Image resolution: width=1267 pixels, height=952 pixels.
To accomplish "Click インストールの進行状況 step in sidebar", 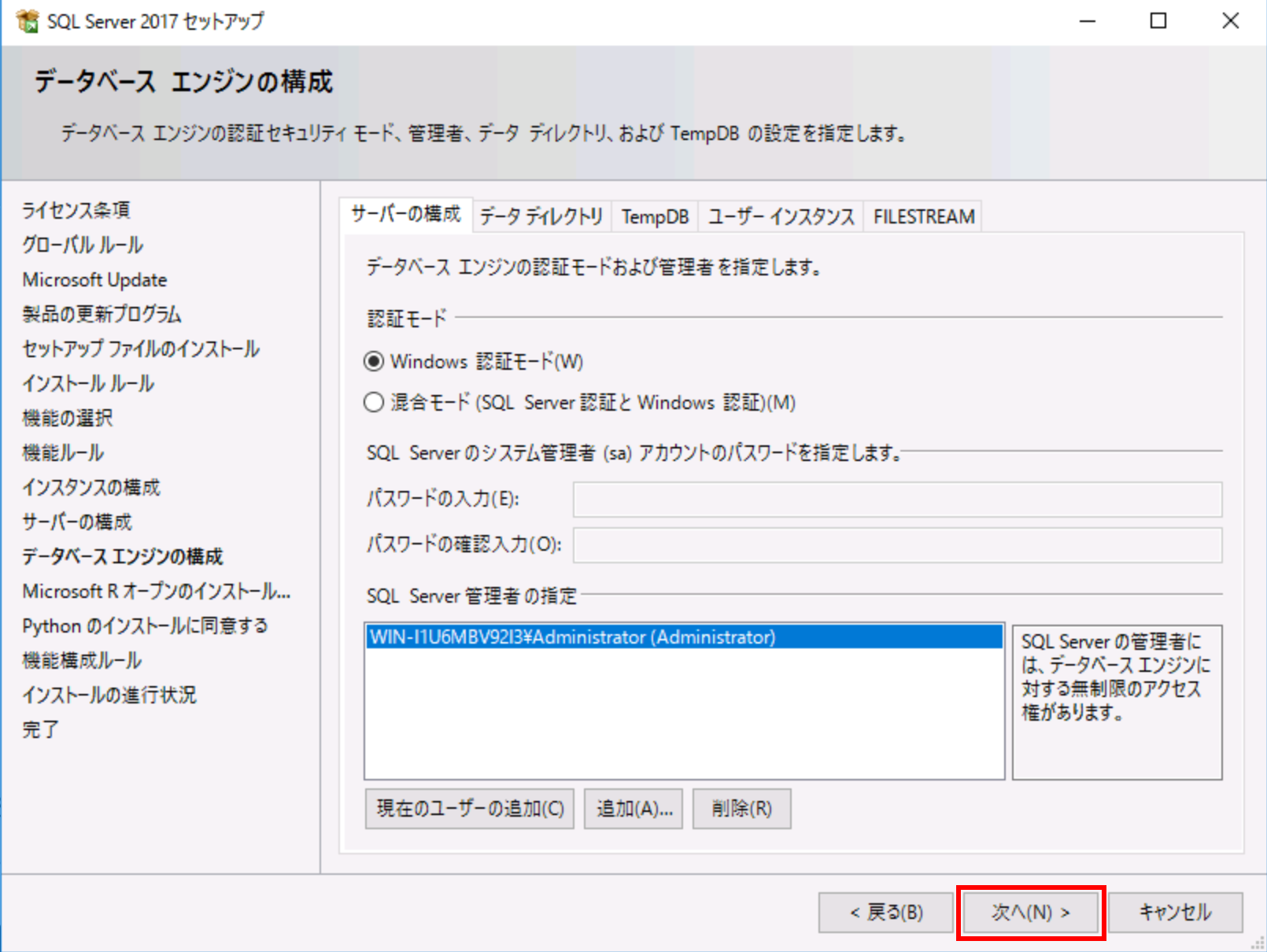I will click(109, 695).
